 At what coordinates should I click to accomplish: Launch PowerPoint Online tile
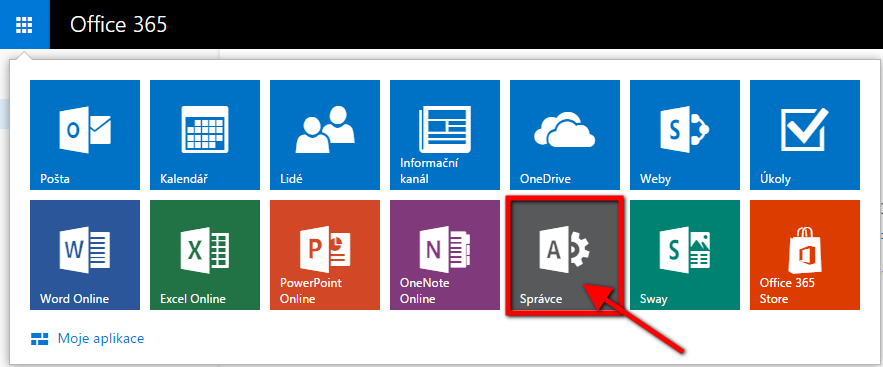point(325,255)
